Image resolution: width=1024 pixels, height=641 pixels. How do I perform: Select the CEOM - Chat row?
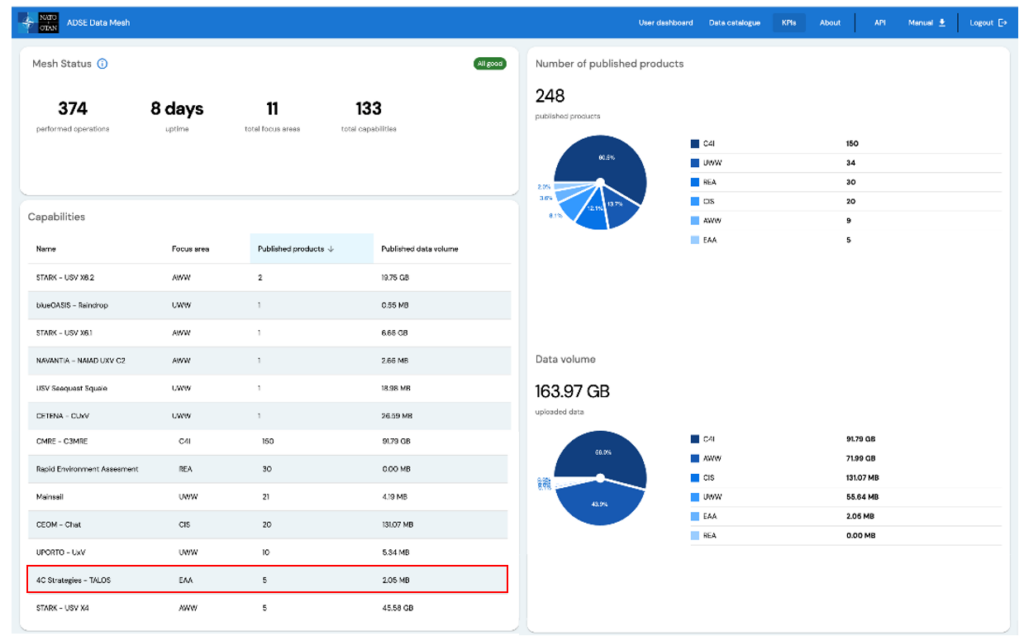click(268, 524)
